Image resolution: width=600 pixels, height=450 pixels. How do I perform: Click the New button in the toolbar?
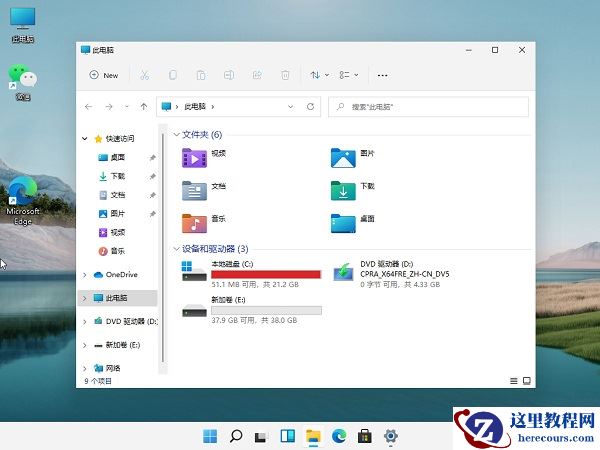point(104,75)
